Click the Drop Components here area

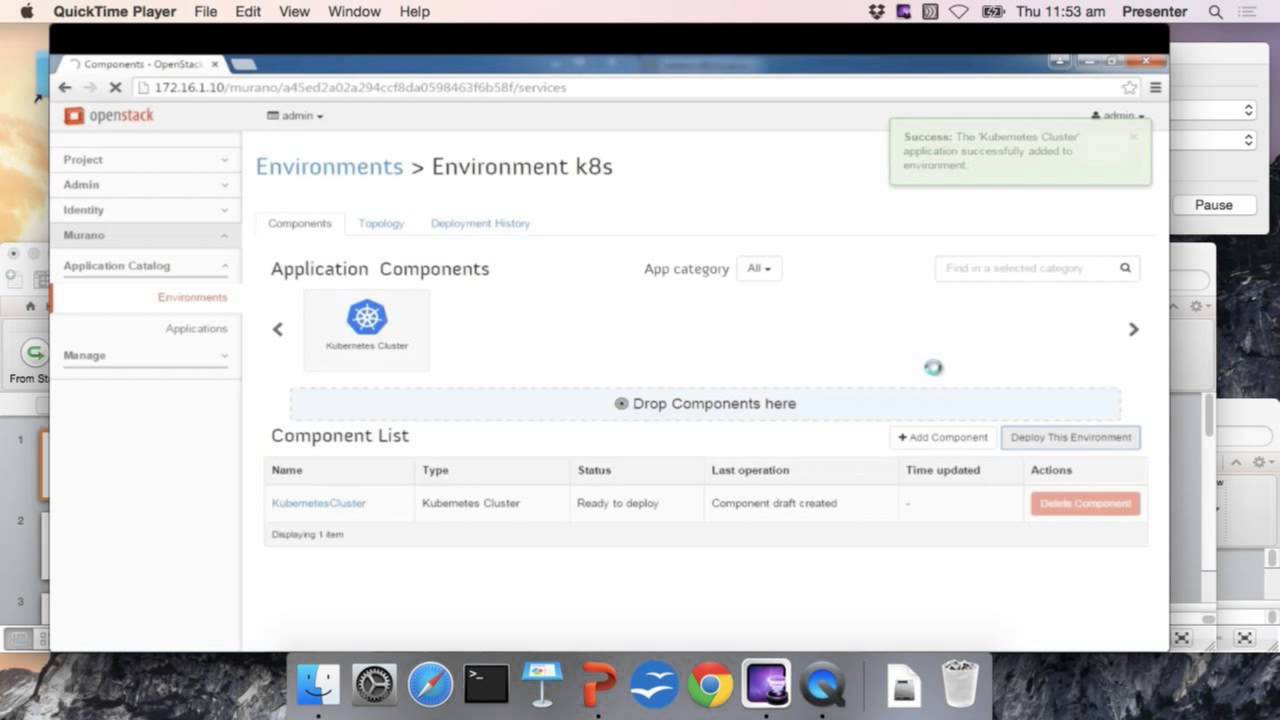click(705, 404)
